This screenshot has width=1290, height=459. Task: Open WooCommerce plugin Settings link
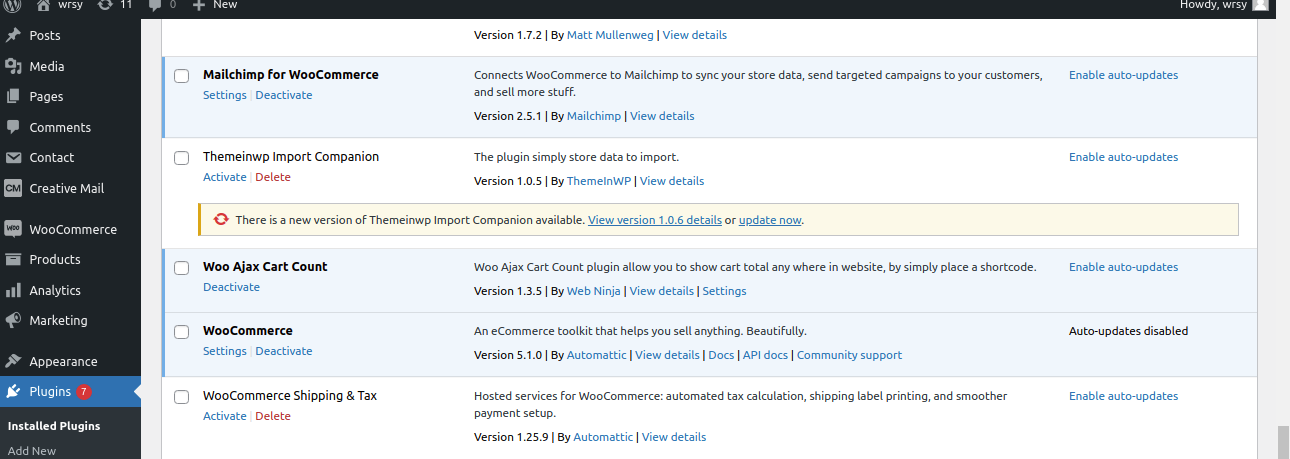pos(224,351)
